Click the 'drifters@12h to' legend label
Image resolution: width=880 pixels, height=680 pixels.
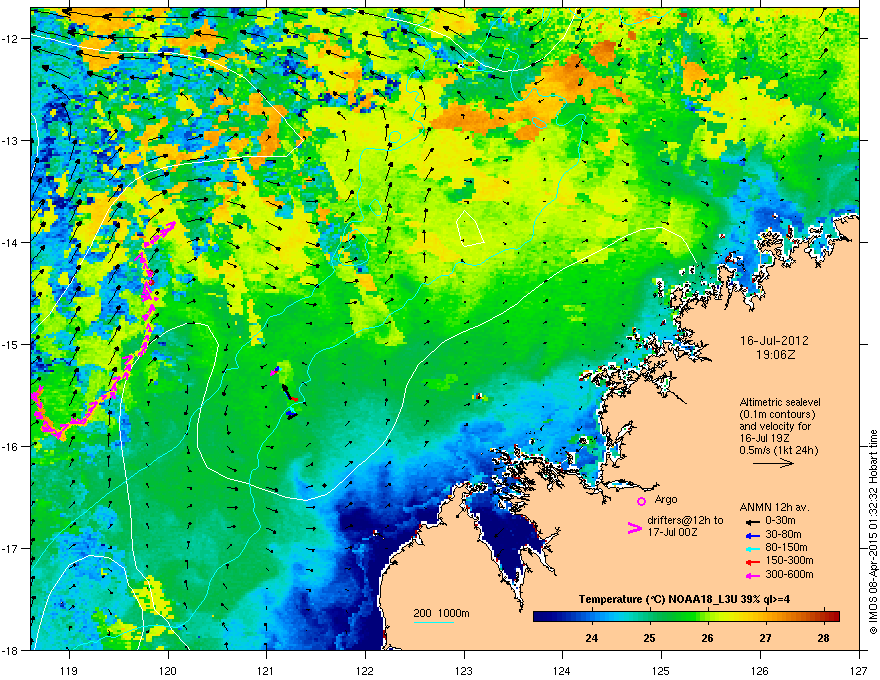coord(685,521)
